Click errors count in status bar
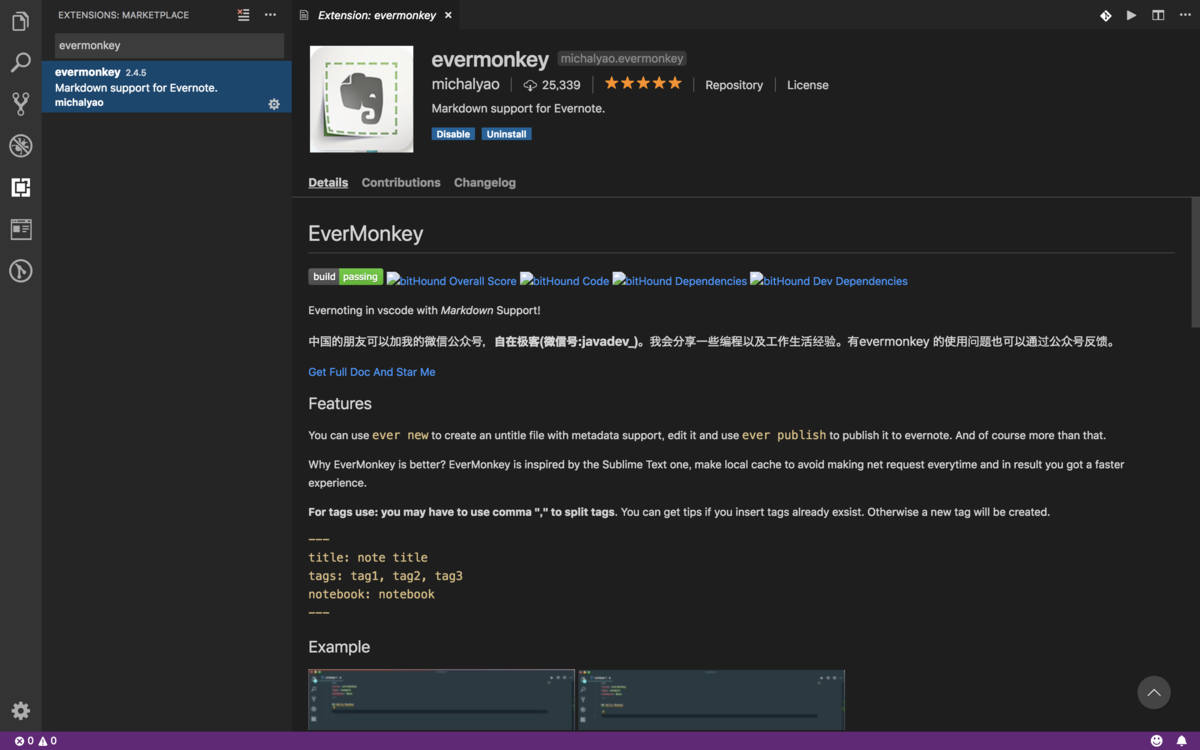Screen dimensions: 1200x750 coord(24,741)
